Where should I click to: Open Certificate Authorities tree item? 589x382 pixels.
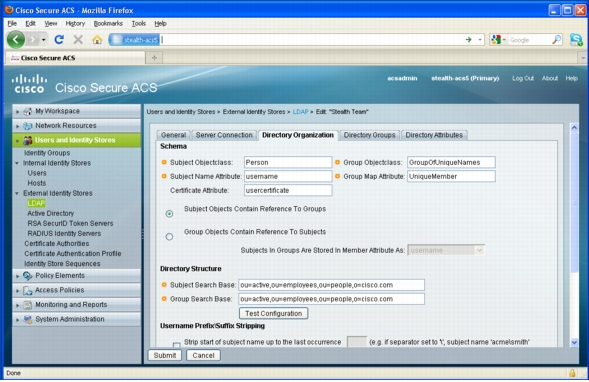[x=57, y=243]
